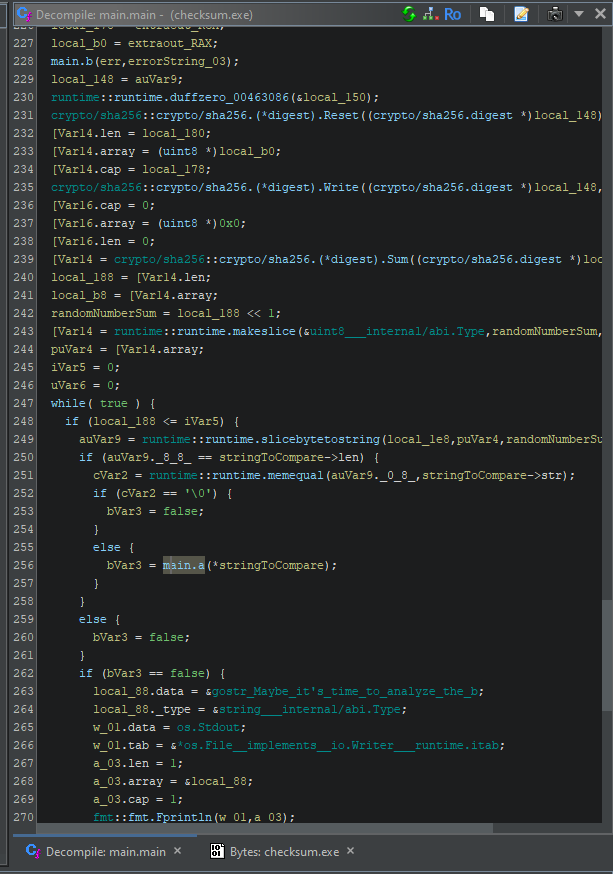613x874 pixels.
Task: Close the Decompile: main.main tab
Action: click(x=178, y=851)
